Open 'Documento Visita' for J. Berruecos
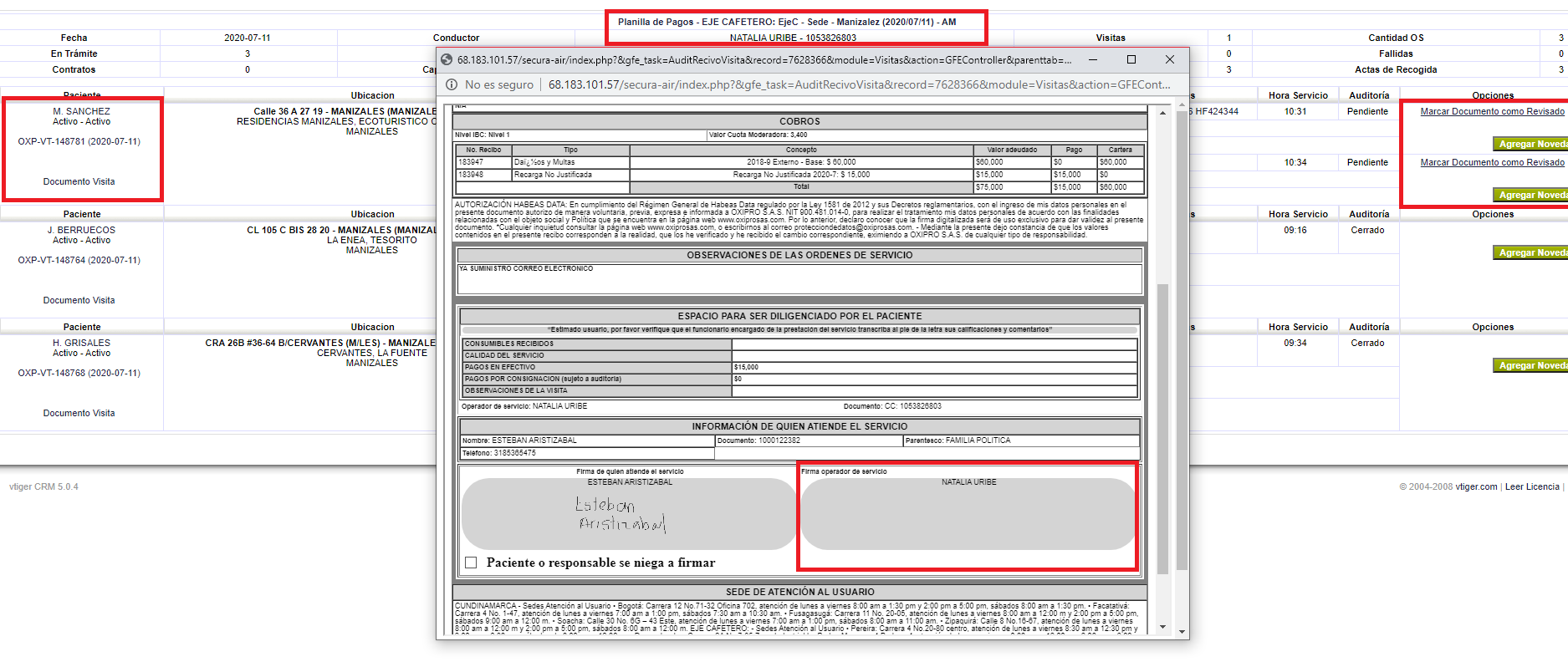Viewport: 1568px width, 667px height. [x=79, y=300]
